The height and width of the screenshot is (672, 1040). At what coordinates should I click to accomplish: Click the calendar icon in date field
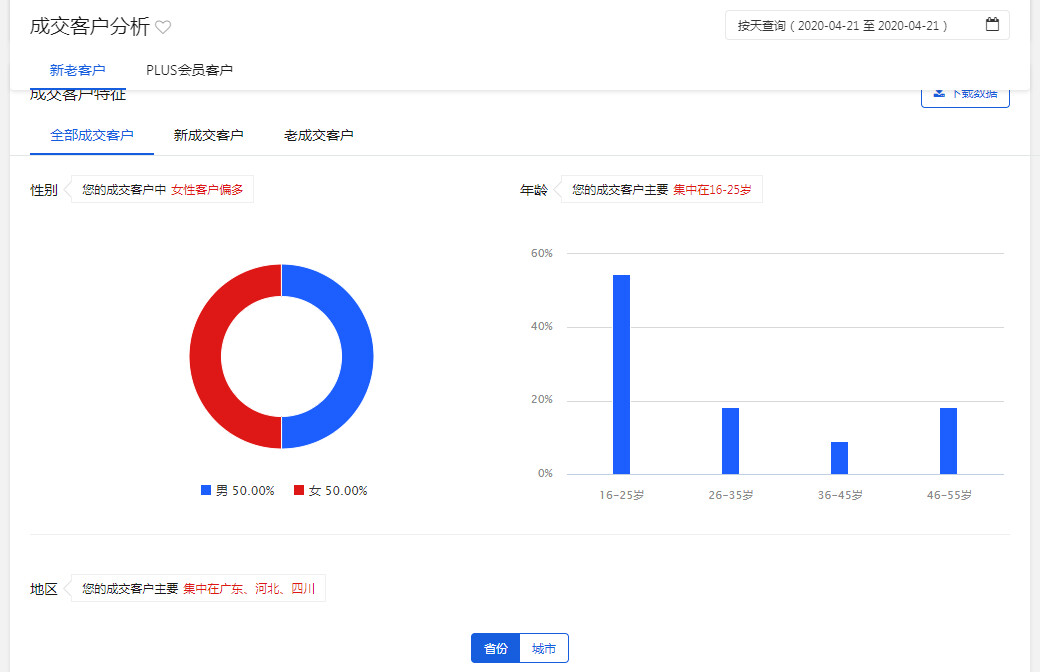tap(992, 25)
